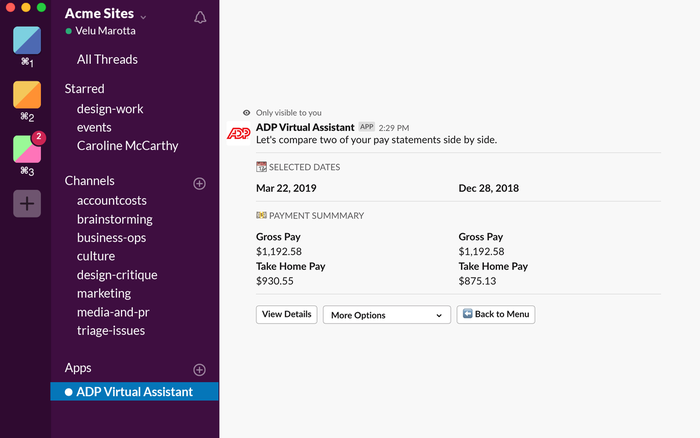The image size is (700, 438).
Task: Expand the More Options dropdown
Action: tap(387, 315)
